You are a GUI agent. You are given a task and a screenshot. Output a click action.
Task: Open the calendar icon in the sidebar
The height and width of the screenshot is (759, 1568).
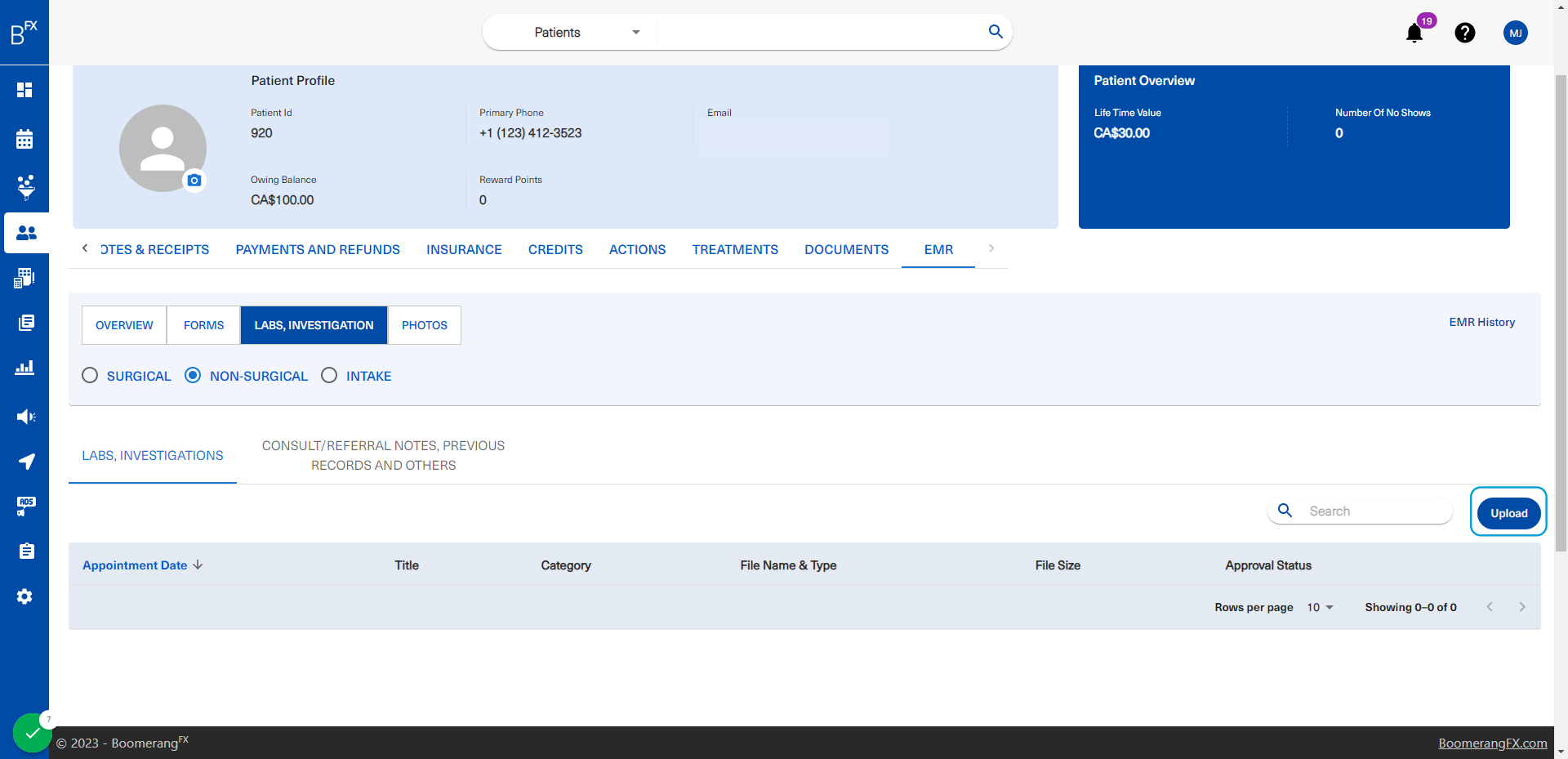pos(24,139)
